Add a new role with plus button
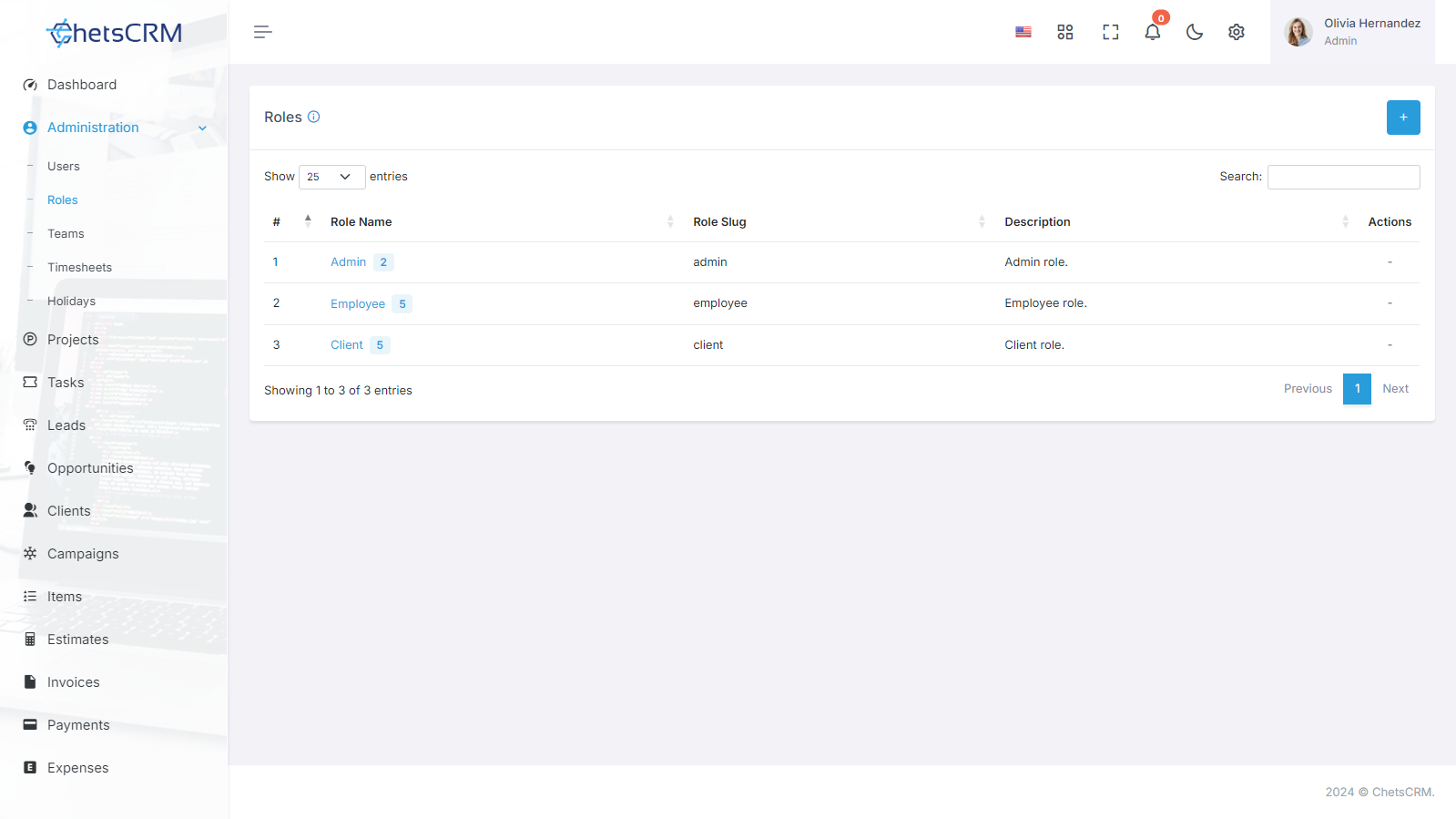 click(x=1403, y=118)
